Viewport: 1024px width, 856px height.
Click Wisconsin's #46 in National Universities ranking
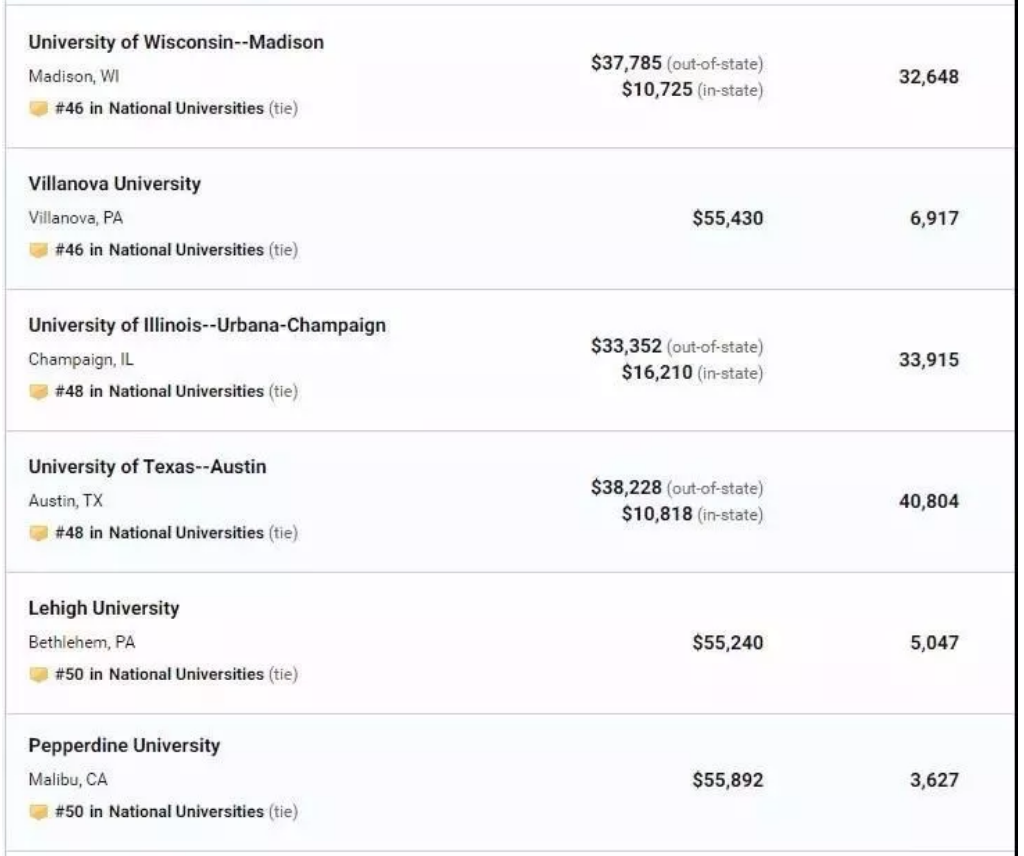pos(160,109)
